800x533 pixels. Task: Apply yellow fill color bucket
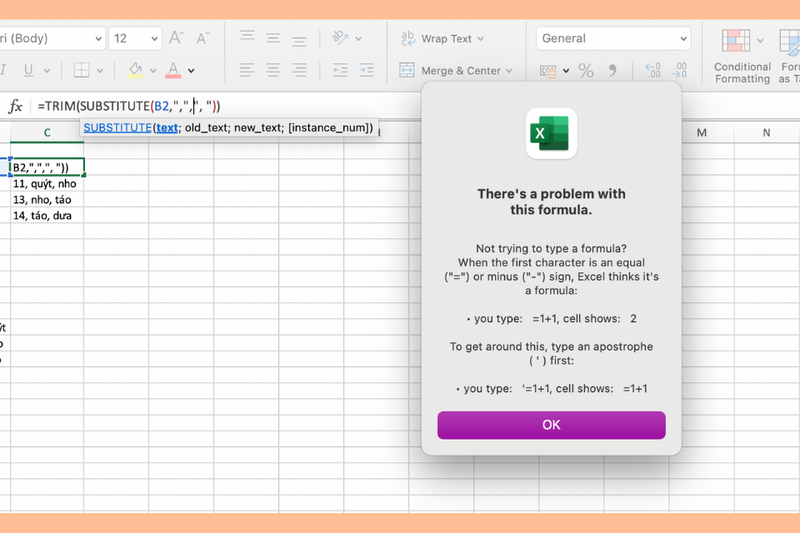(x=135, y=70)
